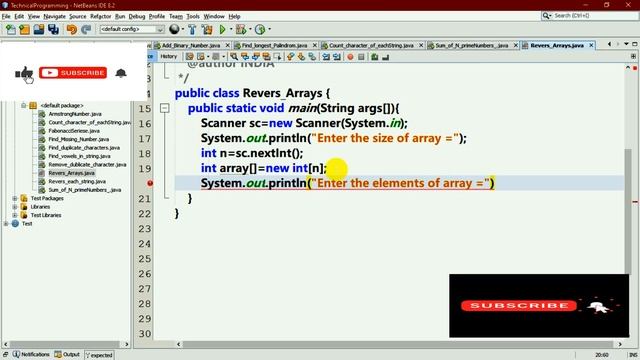The height and width of the screenshot is (360, 640).
Task: Click the red YouTube Subscribe button
Action: [x=73, y=73]
